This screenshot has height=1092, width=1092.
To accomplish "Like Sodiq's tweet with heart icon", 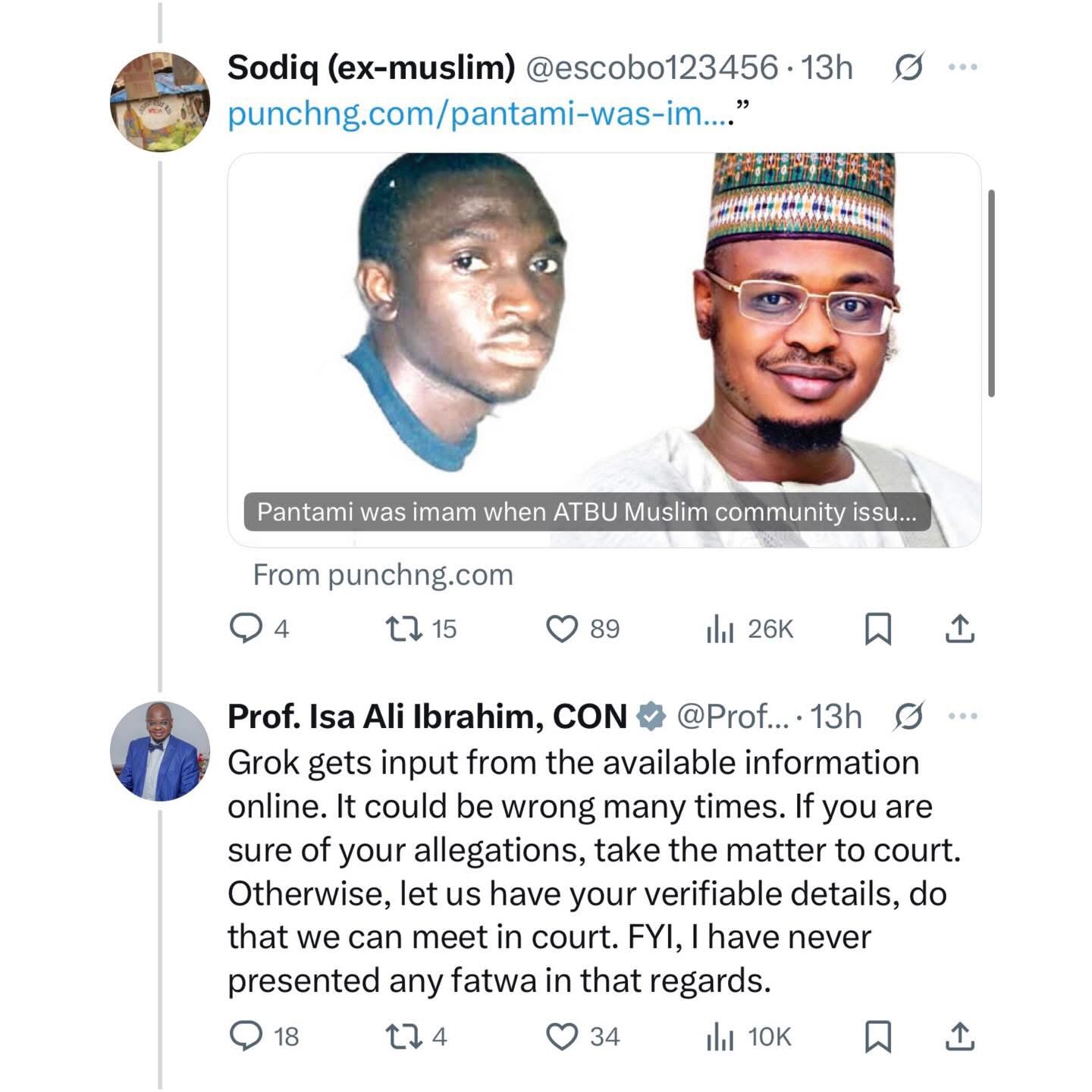I will point(562,629).
